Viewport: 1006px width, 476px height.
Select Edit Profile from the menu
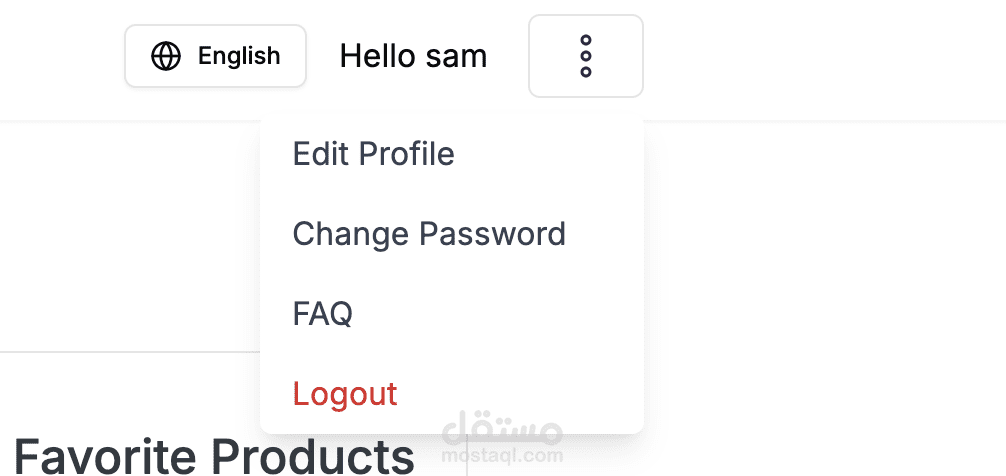click(452, 154)
